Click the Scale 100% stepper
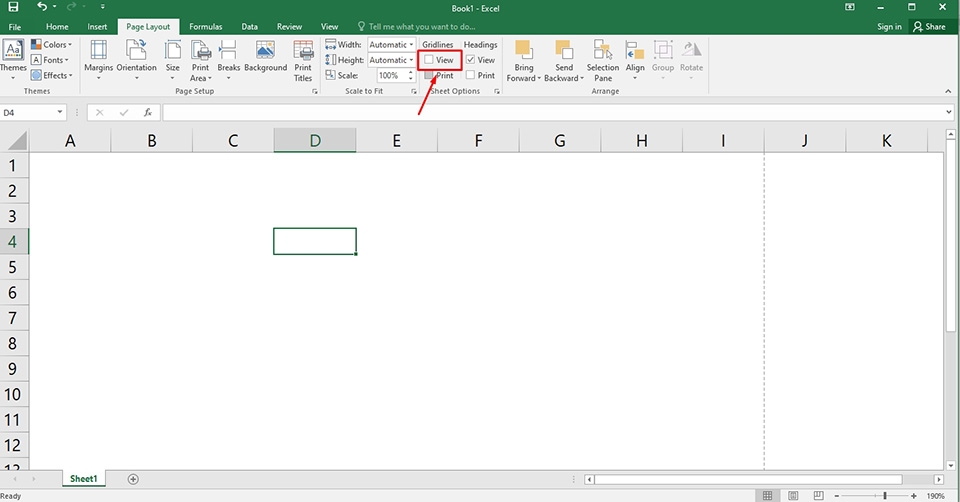This screenshot has width=960, height=502. point(411,75)
